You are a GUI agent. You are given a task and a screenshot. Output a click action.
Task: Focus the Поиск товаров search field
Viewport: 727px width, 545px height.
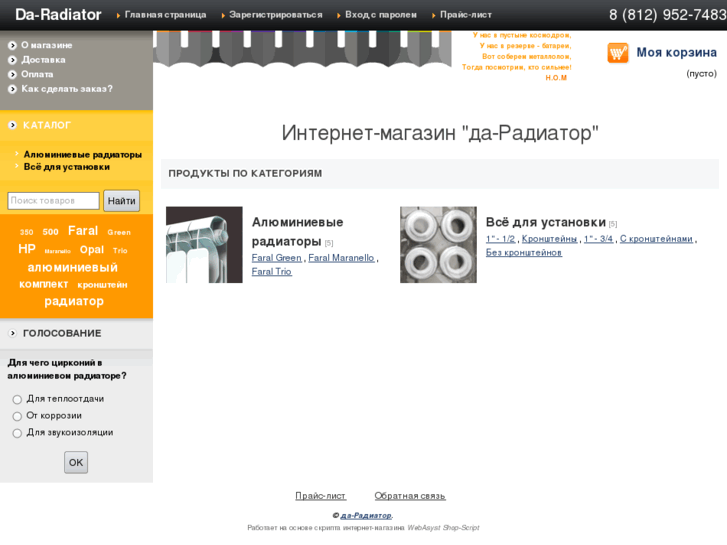(53, 201)
